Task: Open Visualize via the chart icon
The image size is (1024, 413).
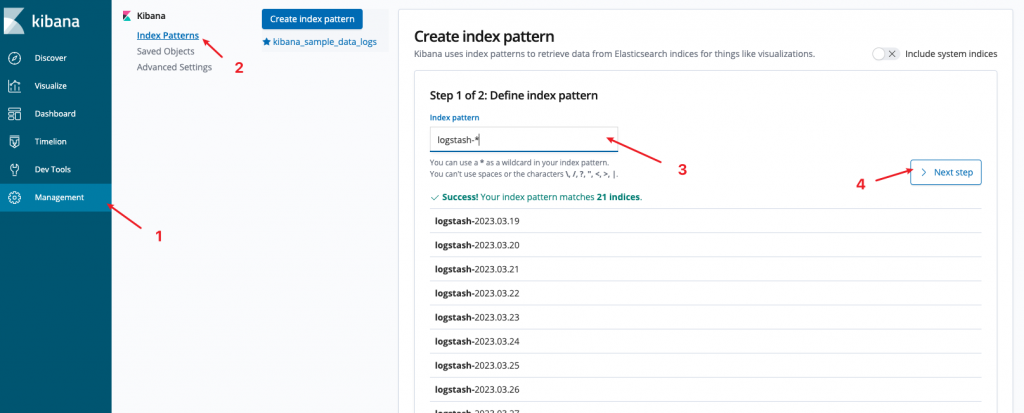Action: pos(14,86)
